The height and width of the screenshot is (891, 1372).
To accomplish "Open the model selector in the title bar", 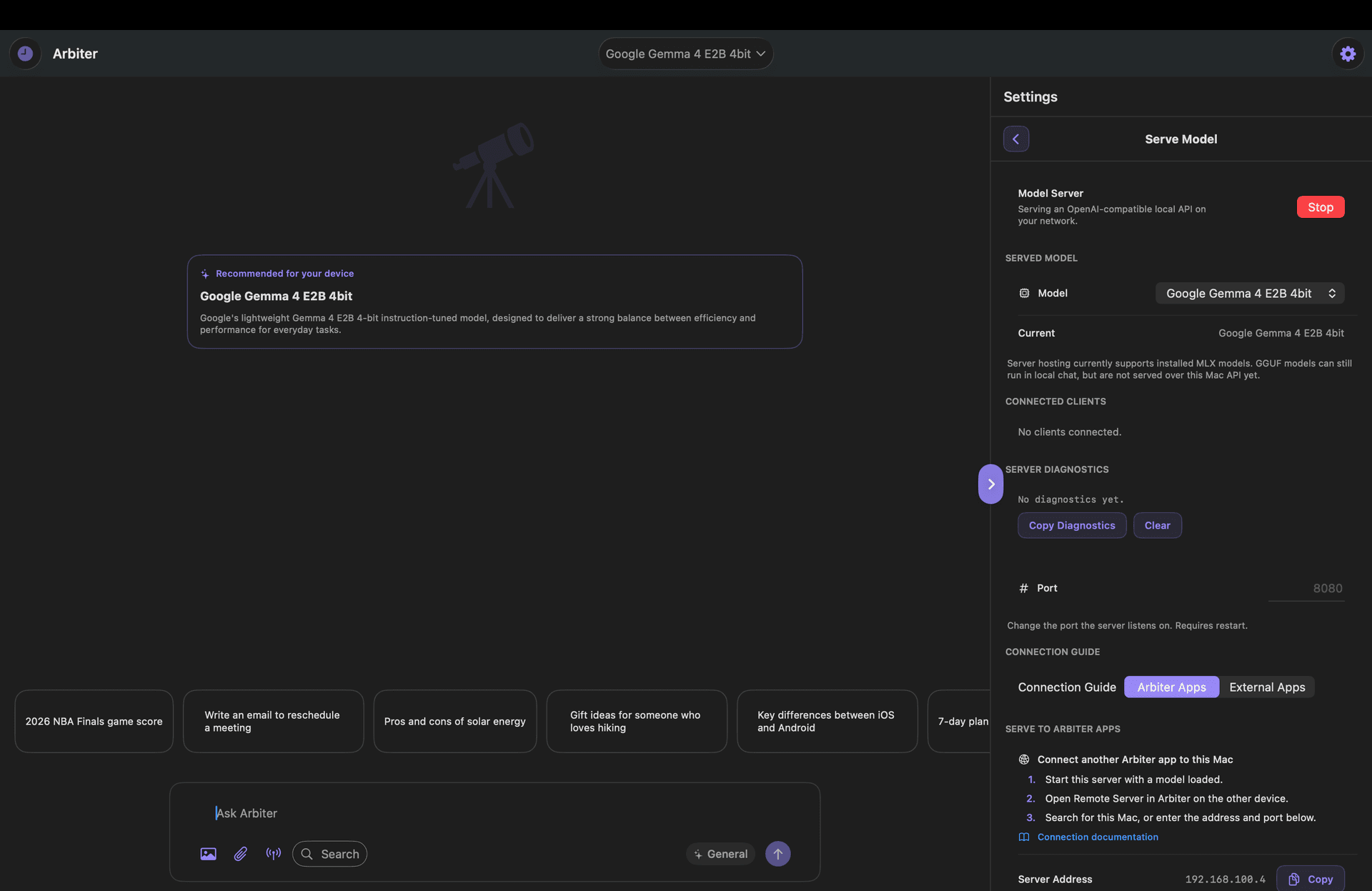I will click(x=685, y=54).
